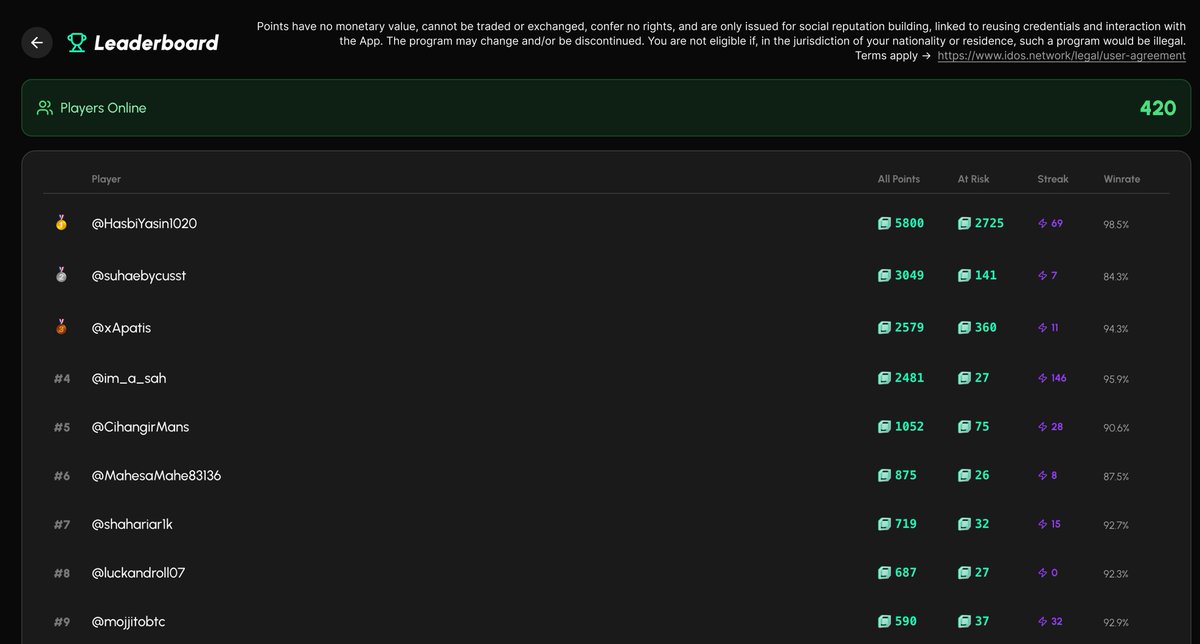Click the rank label #6

[x=62, y=476]
